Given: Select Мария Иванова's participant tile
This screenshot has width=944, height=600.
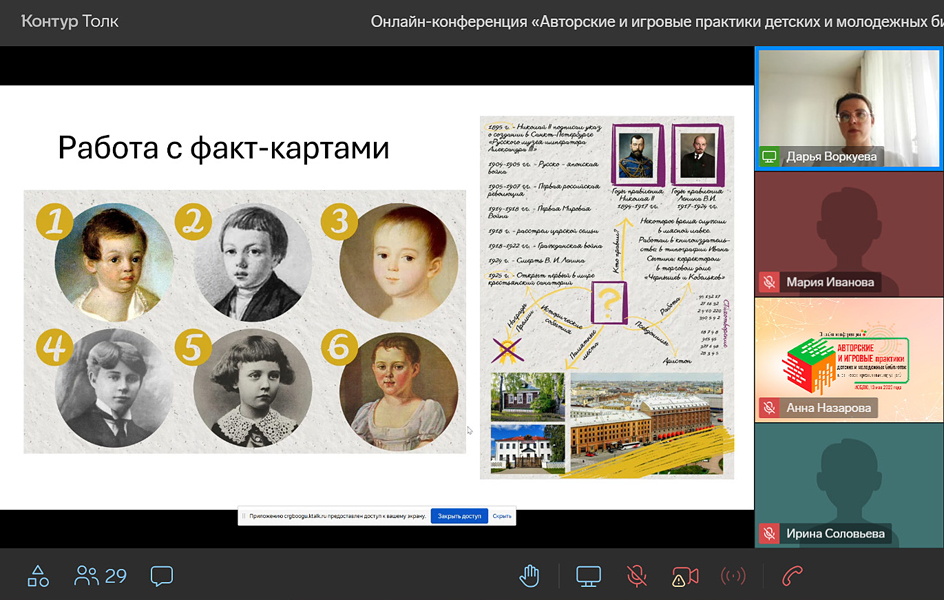Looking at the screenshot, I should [x=848, y=234].
